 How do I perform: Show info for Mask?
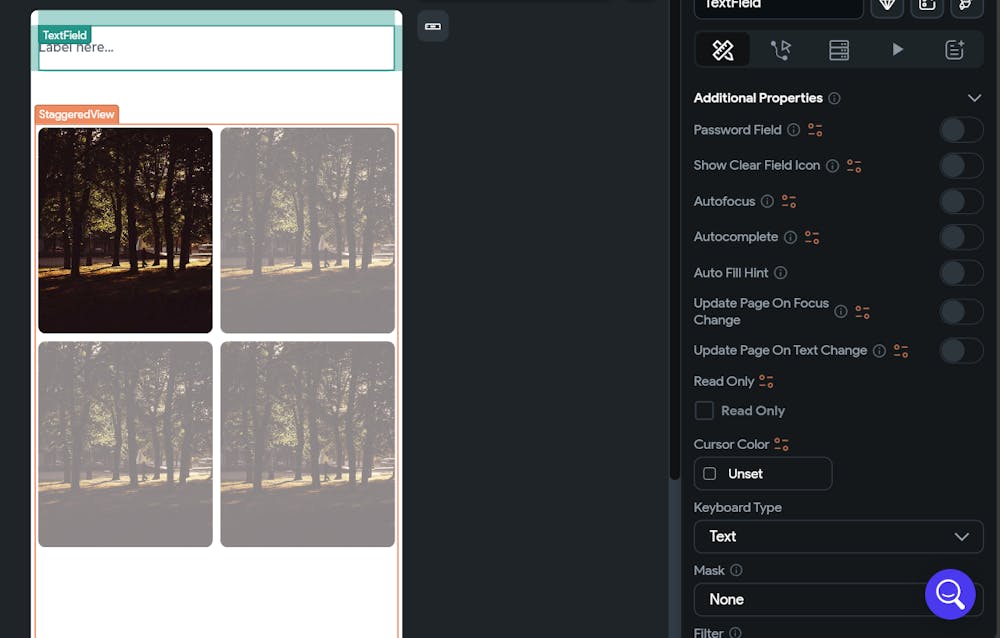(x=736, y=570)
